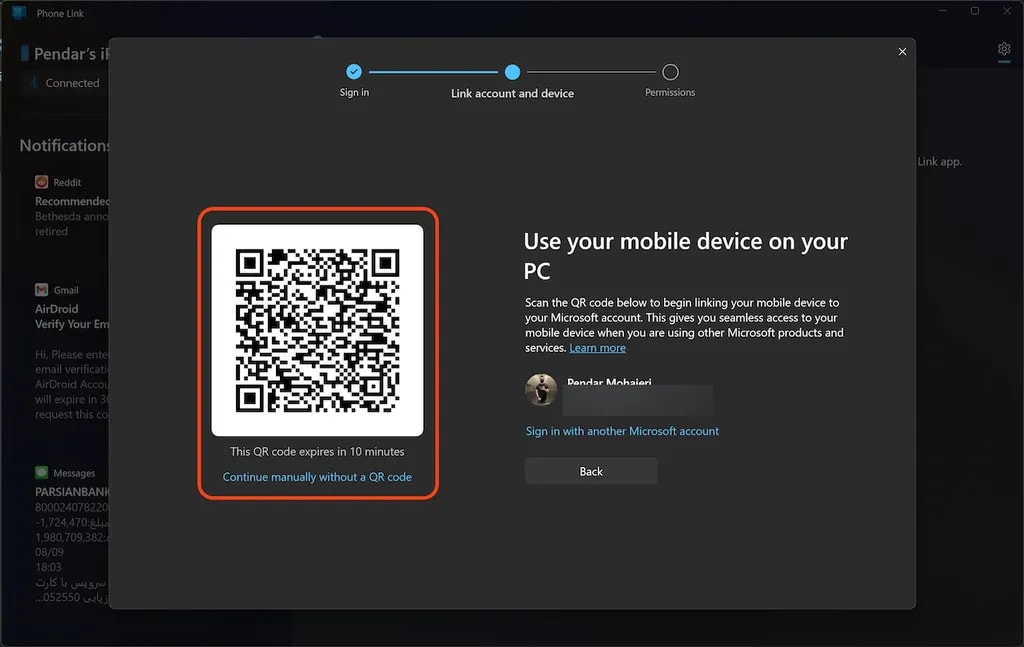Click the Gmail notification app icon
Viewport: 1024px width, 647px height.
(42, 290)
